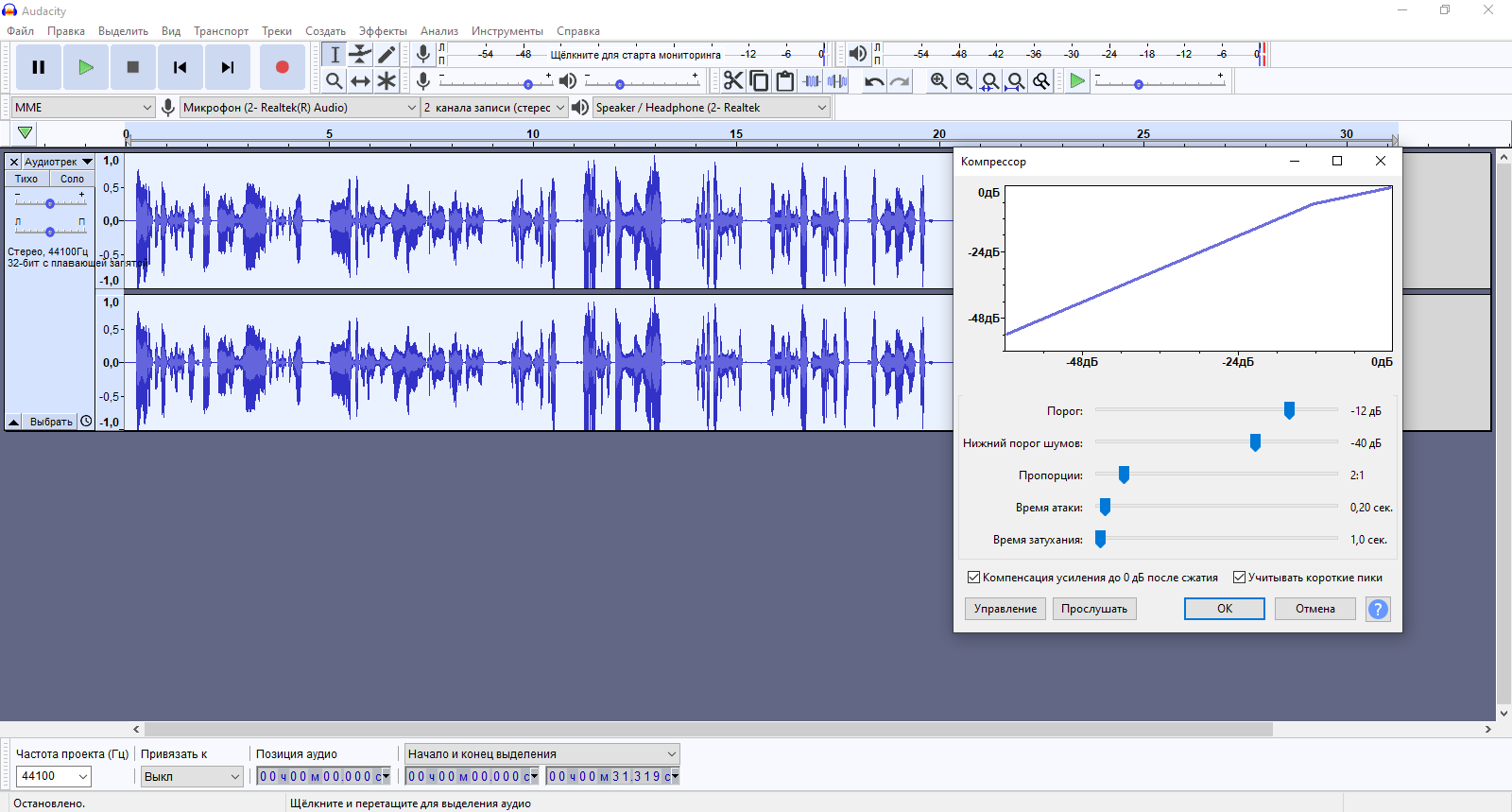Click the Silence audio icon
This screenshot has width=1512, height=812.
click(x=836, y=81)
